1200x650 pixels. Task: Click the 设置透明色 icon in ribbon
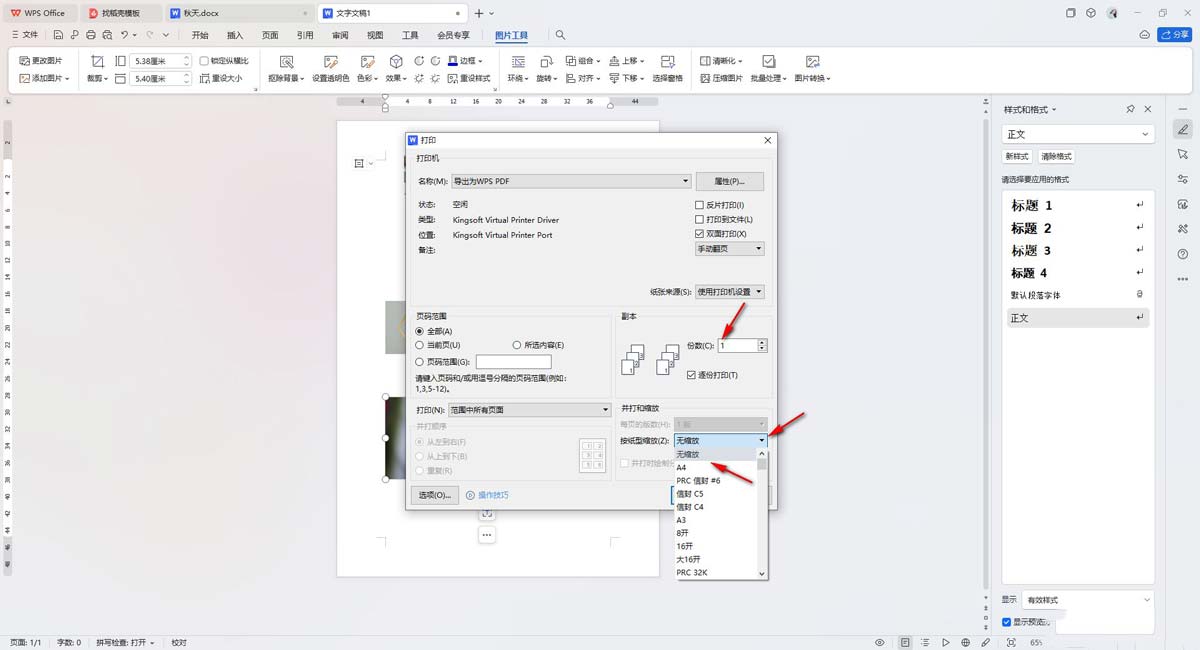(x=330, y=61)
